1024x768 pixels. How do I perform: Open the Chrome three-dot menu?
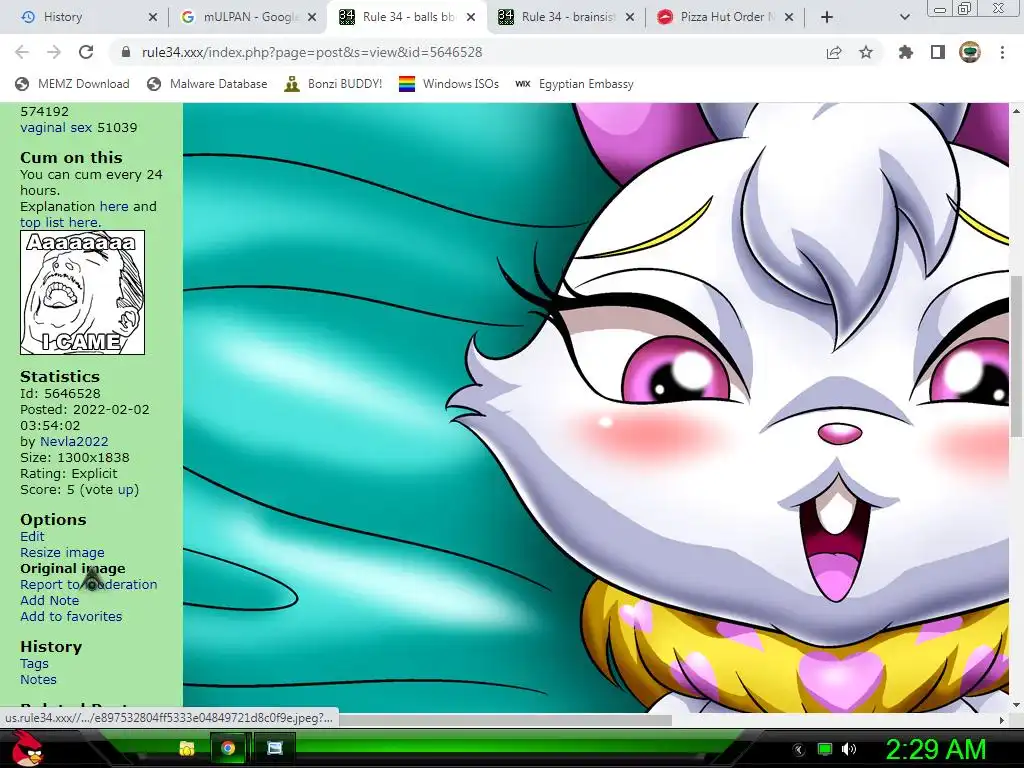(1002, 52)
